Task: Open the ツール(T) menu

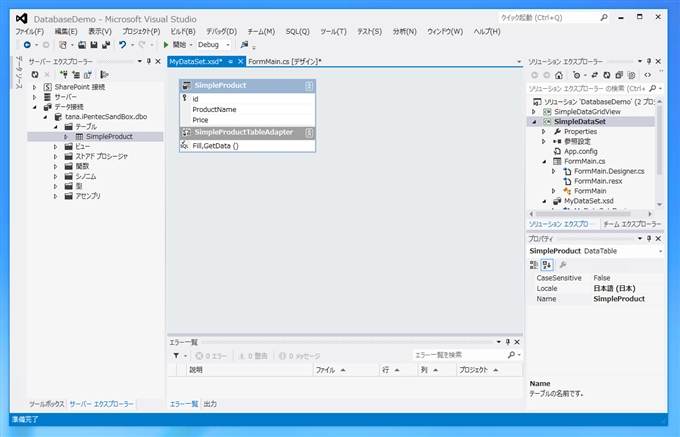Action: tap(333, 32)
